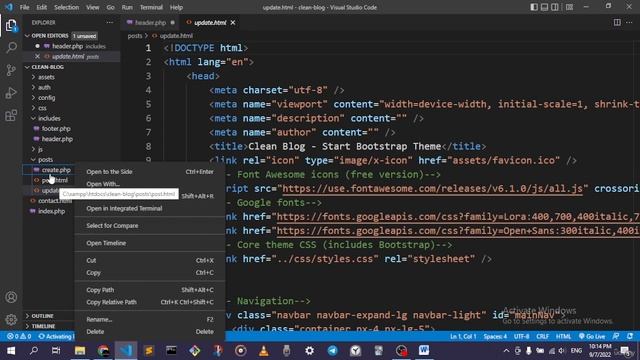Switch to the header.php tab
This screenshot has width=640, height=360.
point(150,22)
